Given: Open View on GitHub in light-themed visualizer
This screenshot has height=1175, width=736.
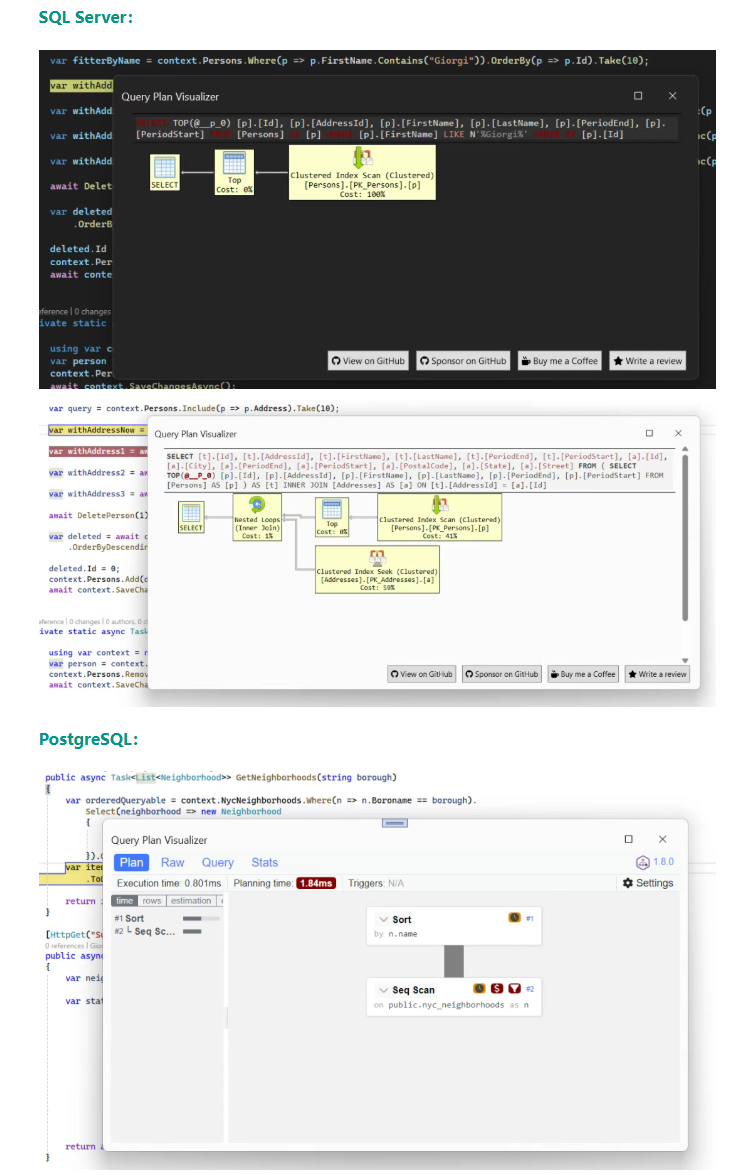Looking at the screenshot, I should (x=421, y=674).
